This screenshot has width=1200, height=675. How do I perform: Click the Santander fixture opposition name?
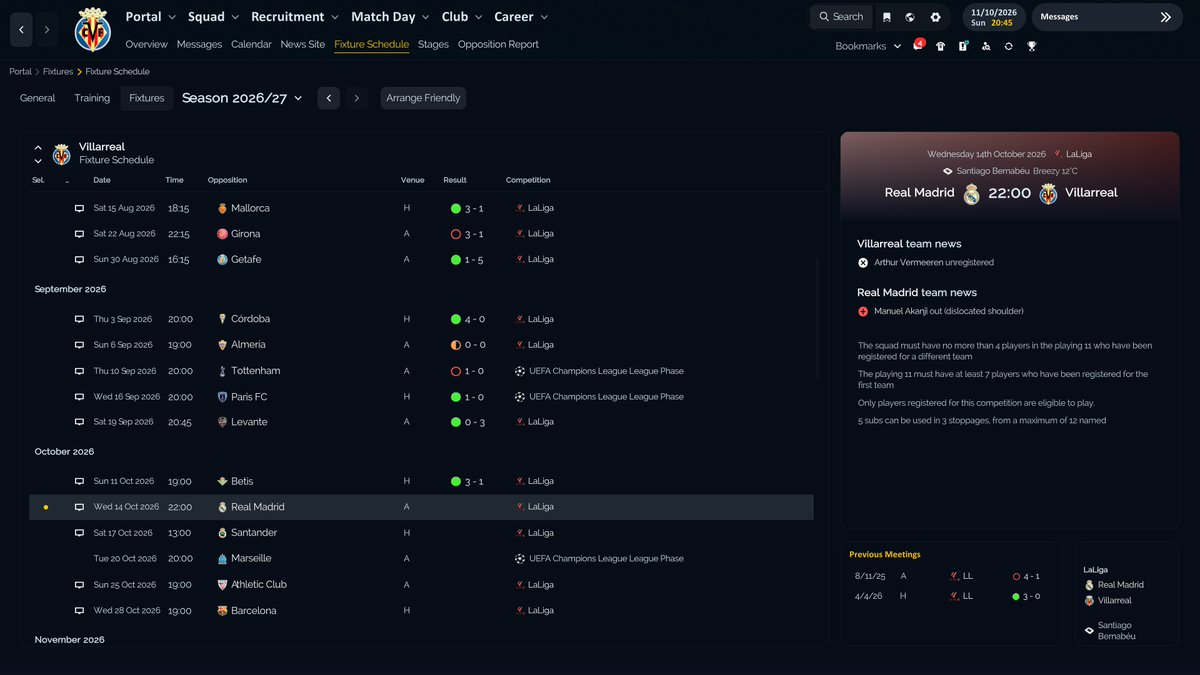tap(254, 533)
